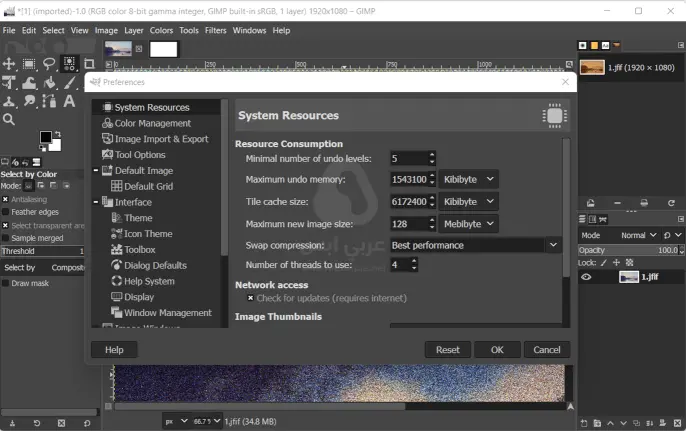Toggle visibility of 1.jfif layer
The image size is (686, 431).
[x=586, y=277]
